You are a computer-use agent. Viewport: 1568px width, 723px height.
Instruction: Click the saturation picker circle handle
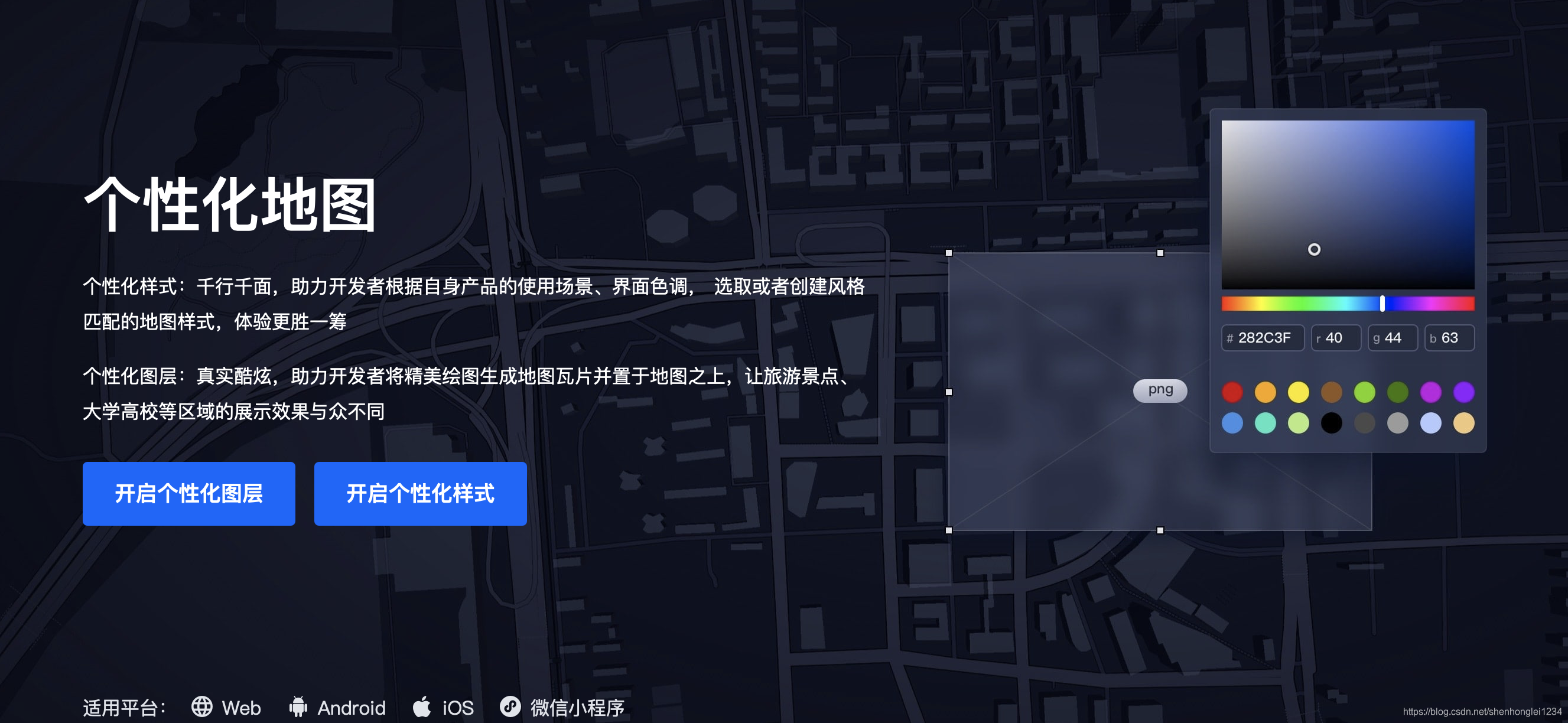point(1314,249)
